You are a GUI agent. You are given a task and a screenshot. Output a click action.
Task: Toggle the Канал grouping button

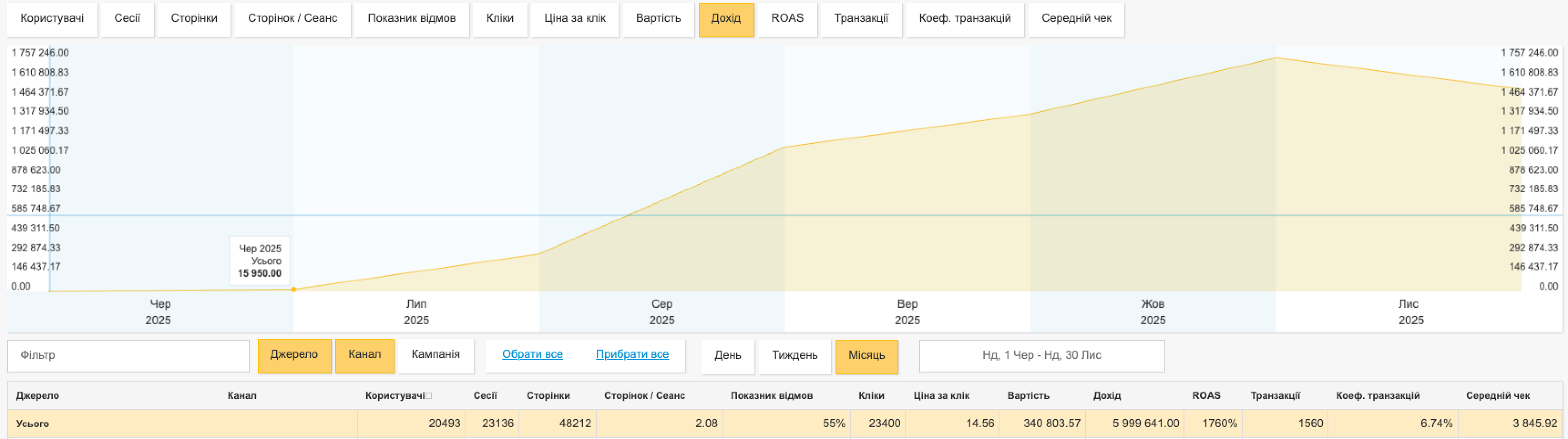(x=364, y=356)
